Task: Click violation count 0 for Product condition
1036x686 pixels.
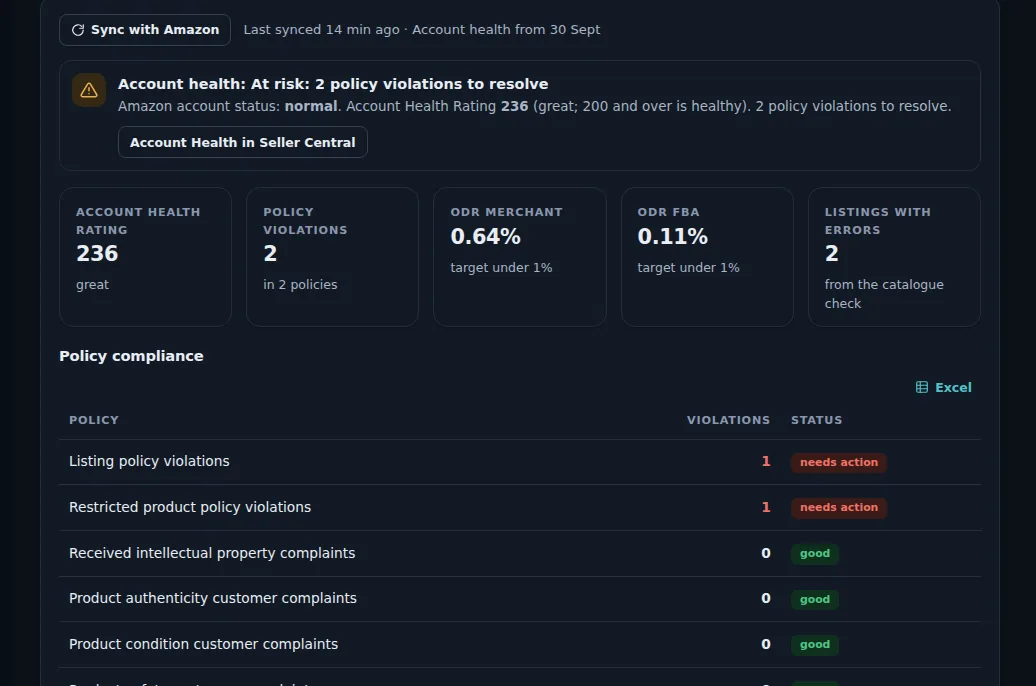Action: [766, 644]
